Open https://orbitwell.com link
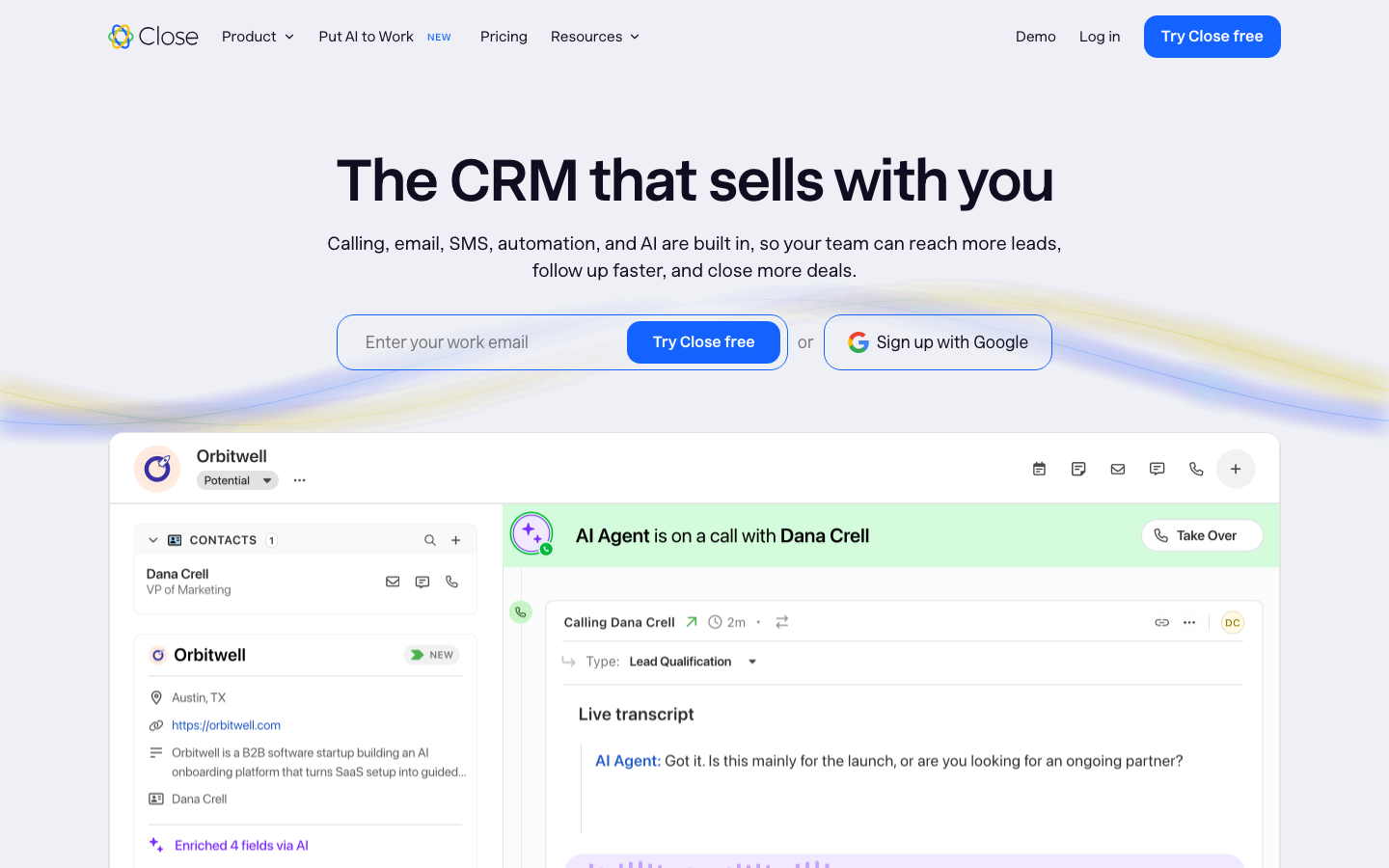1389x868 pixels. pyautogui.click(x=226, y=725)
